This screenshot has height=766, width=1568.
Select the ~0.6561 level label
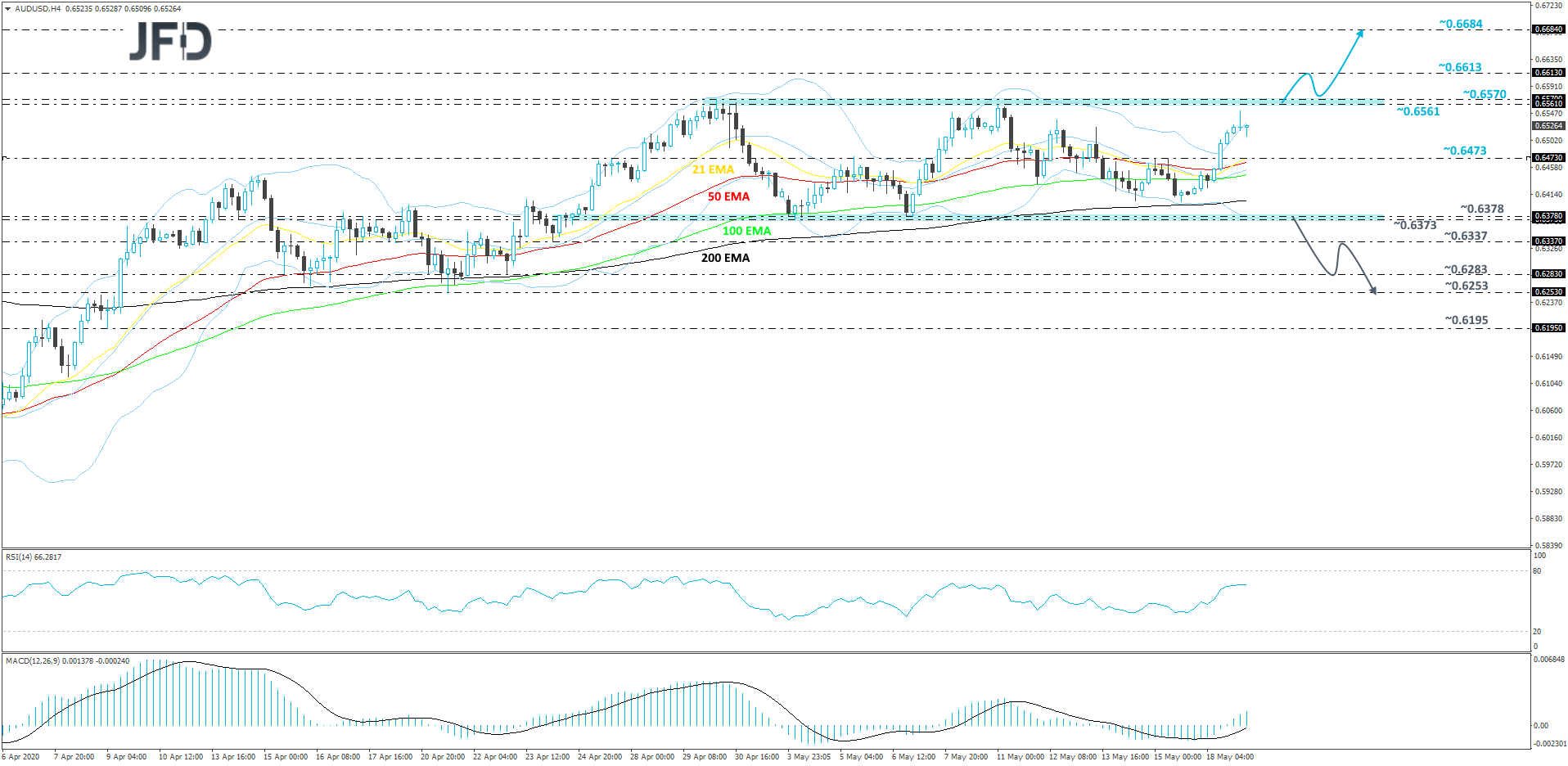(1418, 111)
